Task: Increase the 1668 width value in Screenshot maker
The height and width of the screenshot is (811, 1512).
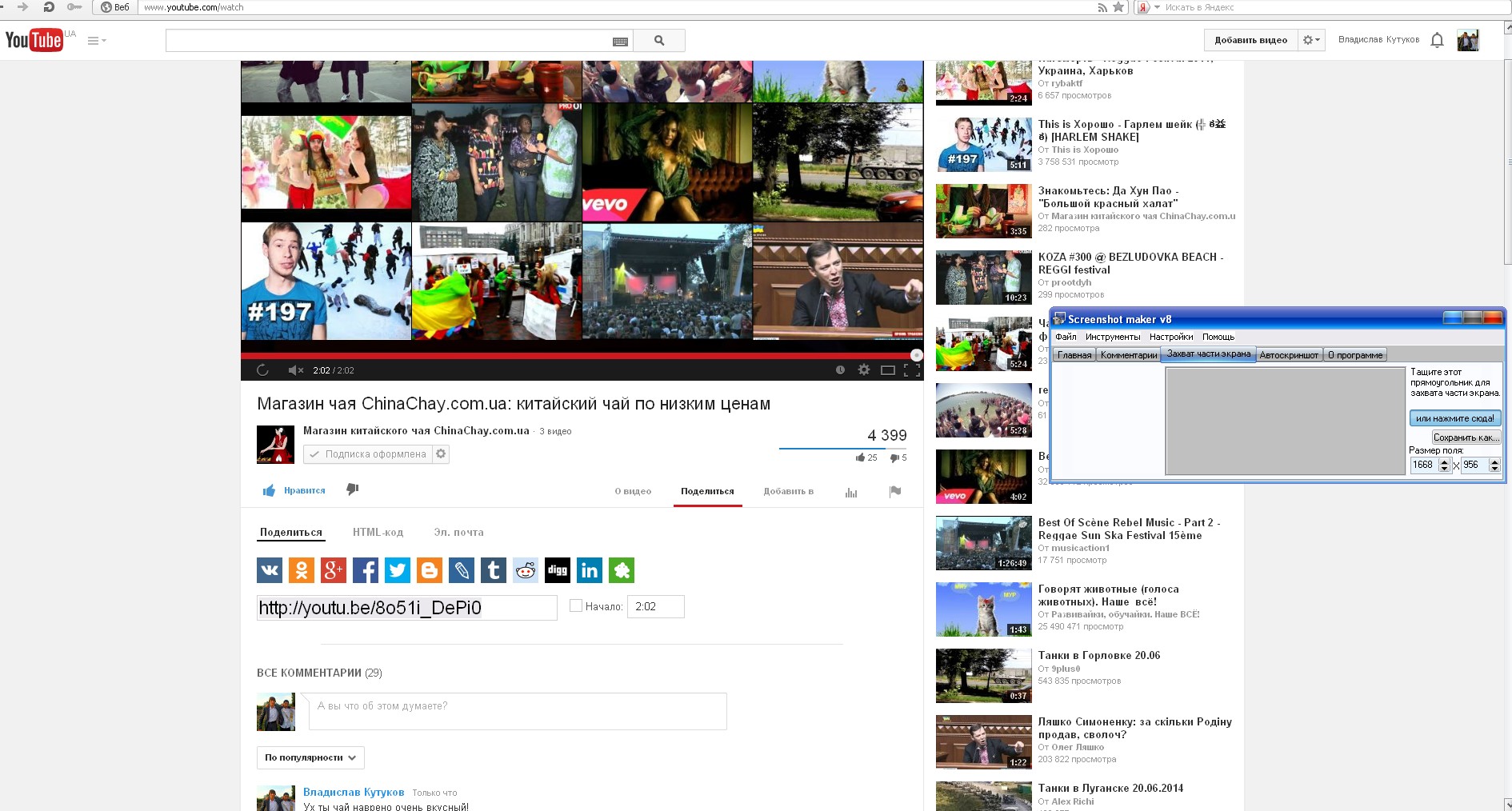Action: tap(1444, 461)
